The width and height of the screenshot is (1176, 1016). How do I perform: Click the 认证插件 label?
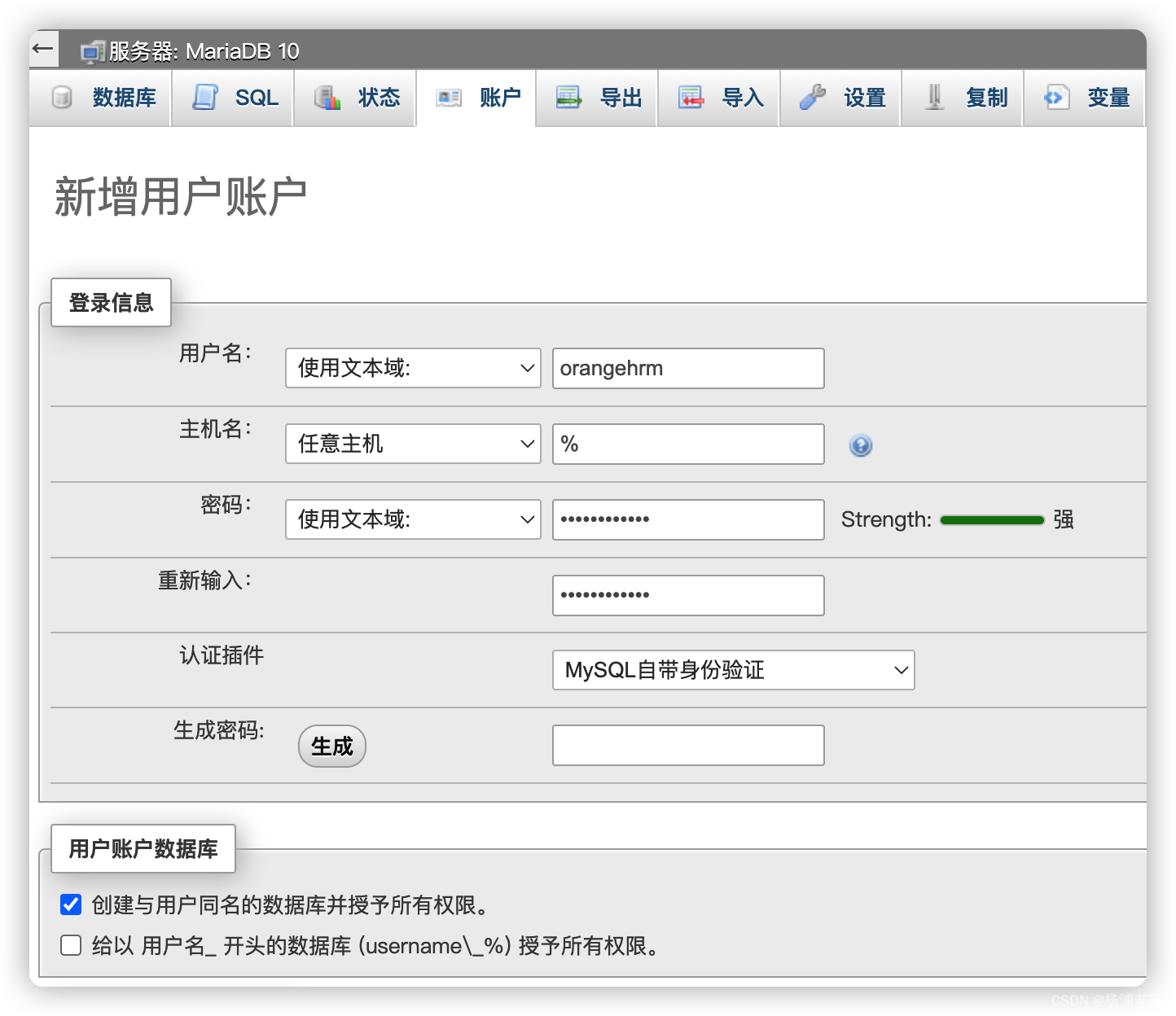pos(222,655)
